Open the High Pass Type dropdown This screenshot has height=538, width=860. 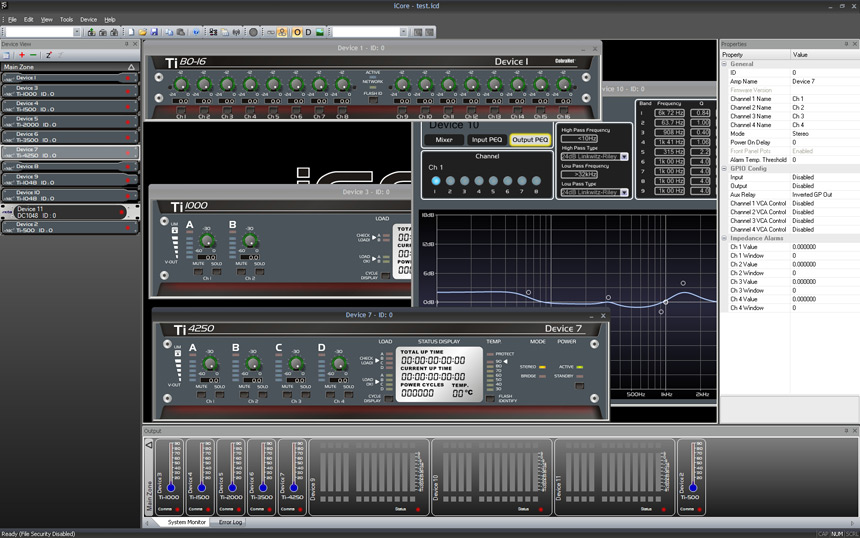click(624, 156)
